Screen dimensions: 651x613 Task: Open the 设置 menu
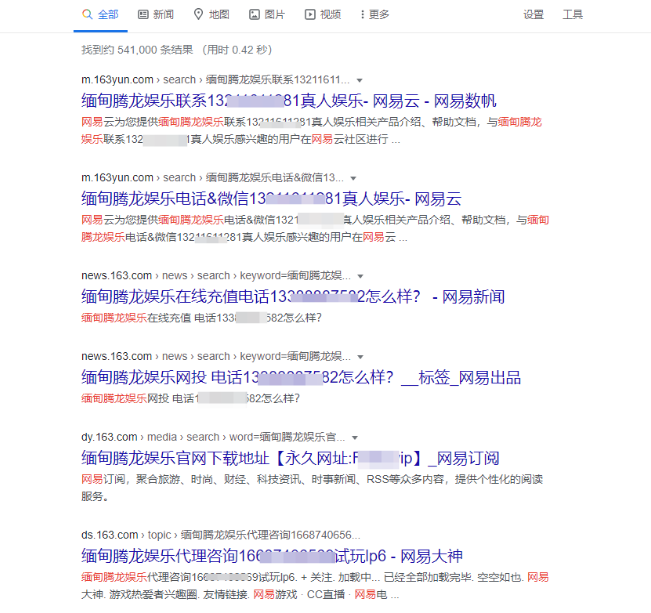click(x=534, y=15)
